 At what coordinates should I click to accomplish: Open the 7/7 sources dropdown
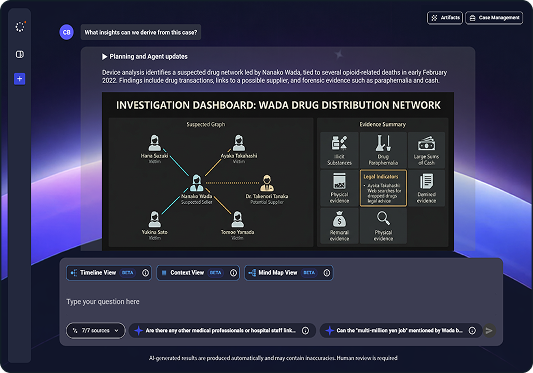click(x=96, y=330)
